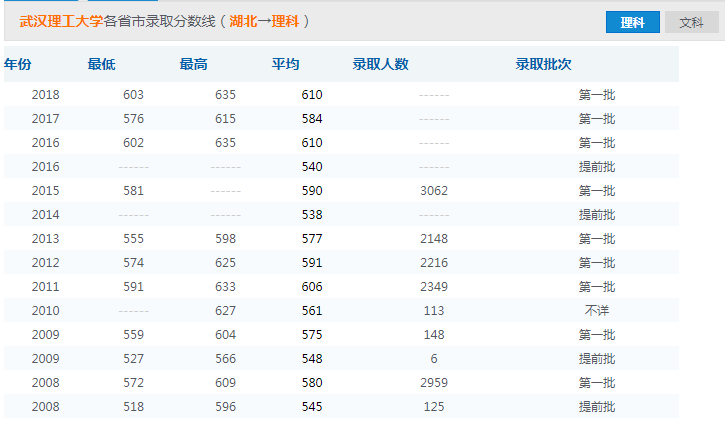
Task: Click lowest score 555 in 2013 row
Action: click(x=133, y=239)
